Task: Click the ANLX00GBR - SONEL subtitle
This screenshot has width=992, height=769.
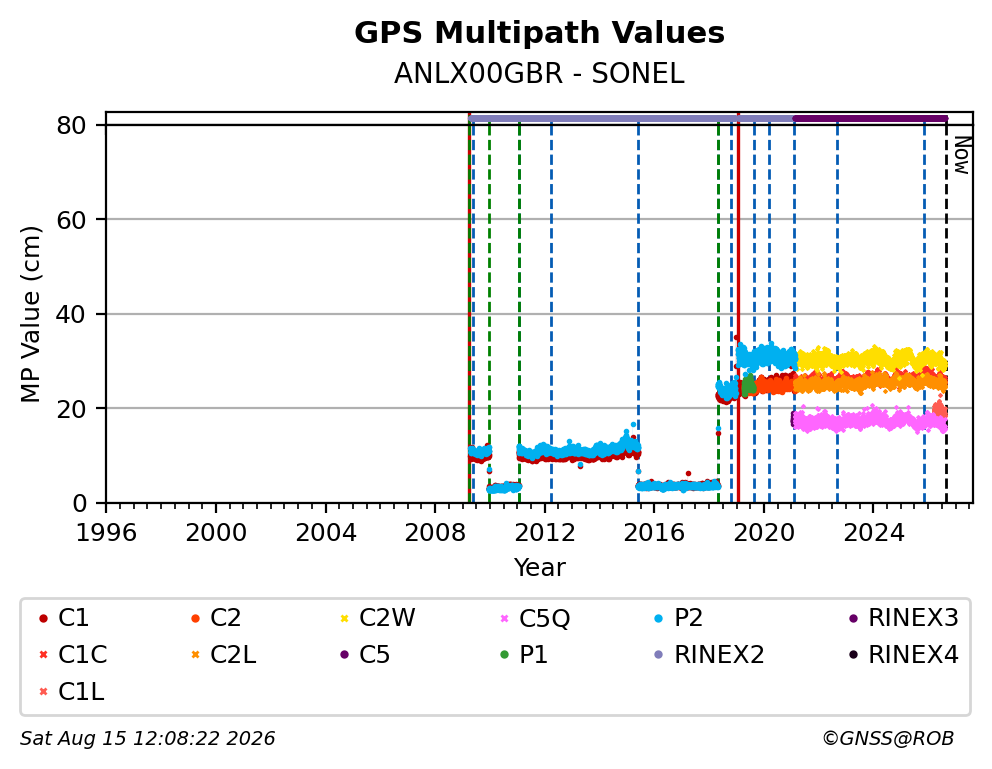Action: click(539, 74)
